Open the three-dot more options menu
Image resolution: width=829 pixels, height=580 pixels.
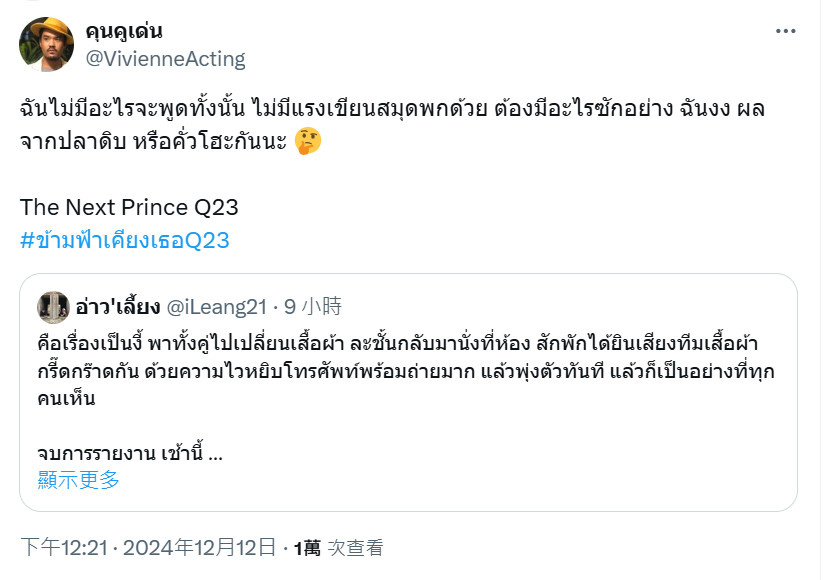[x=785, y=31]
